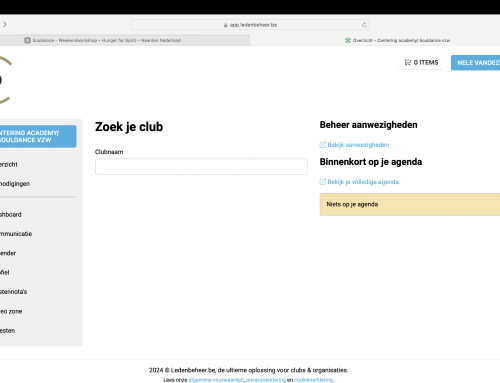
Task: Open Video zone in the sidebar
Action: coord(11,311)
